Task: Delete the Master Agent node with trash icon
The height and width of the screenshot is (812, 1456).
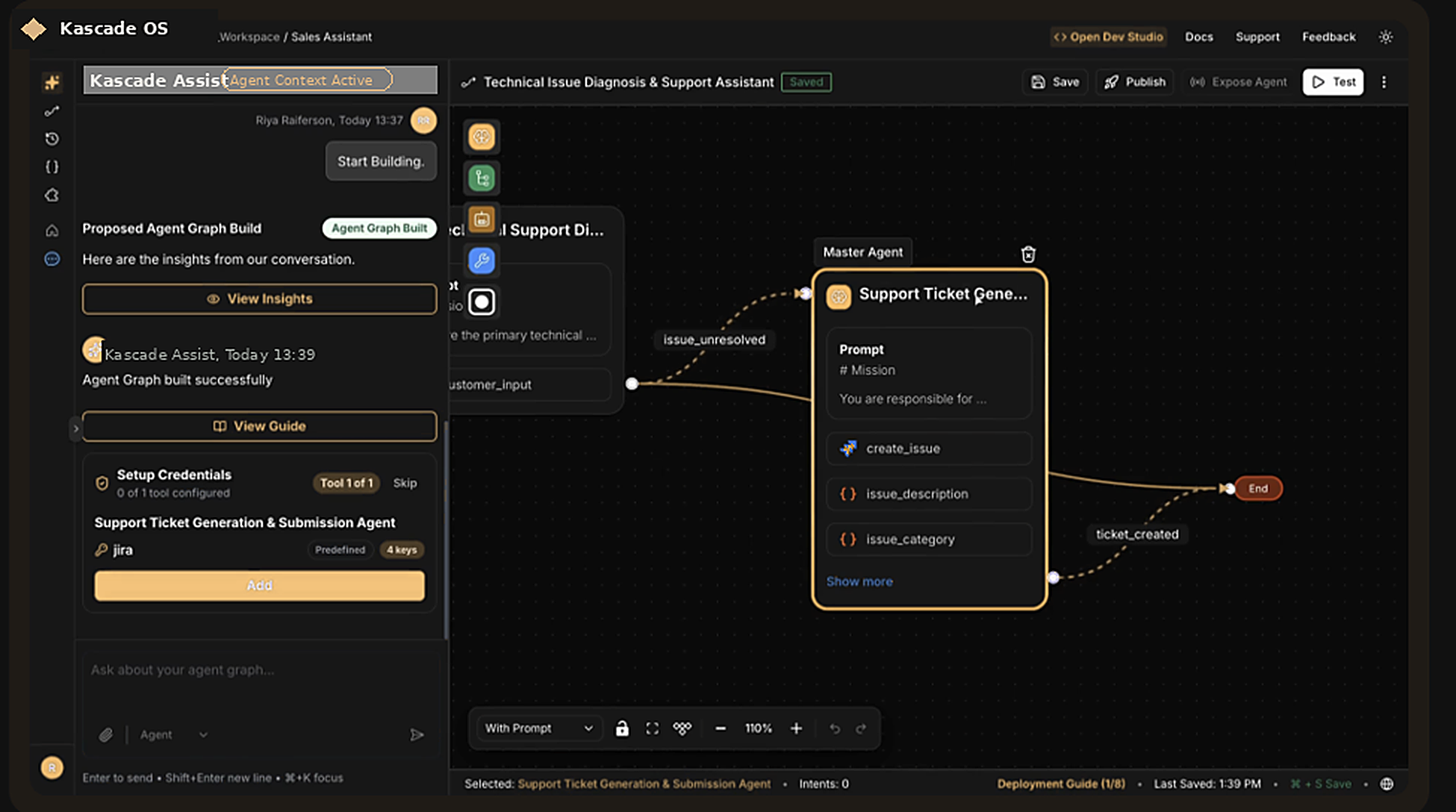Action: click(x=1028, y=254)
